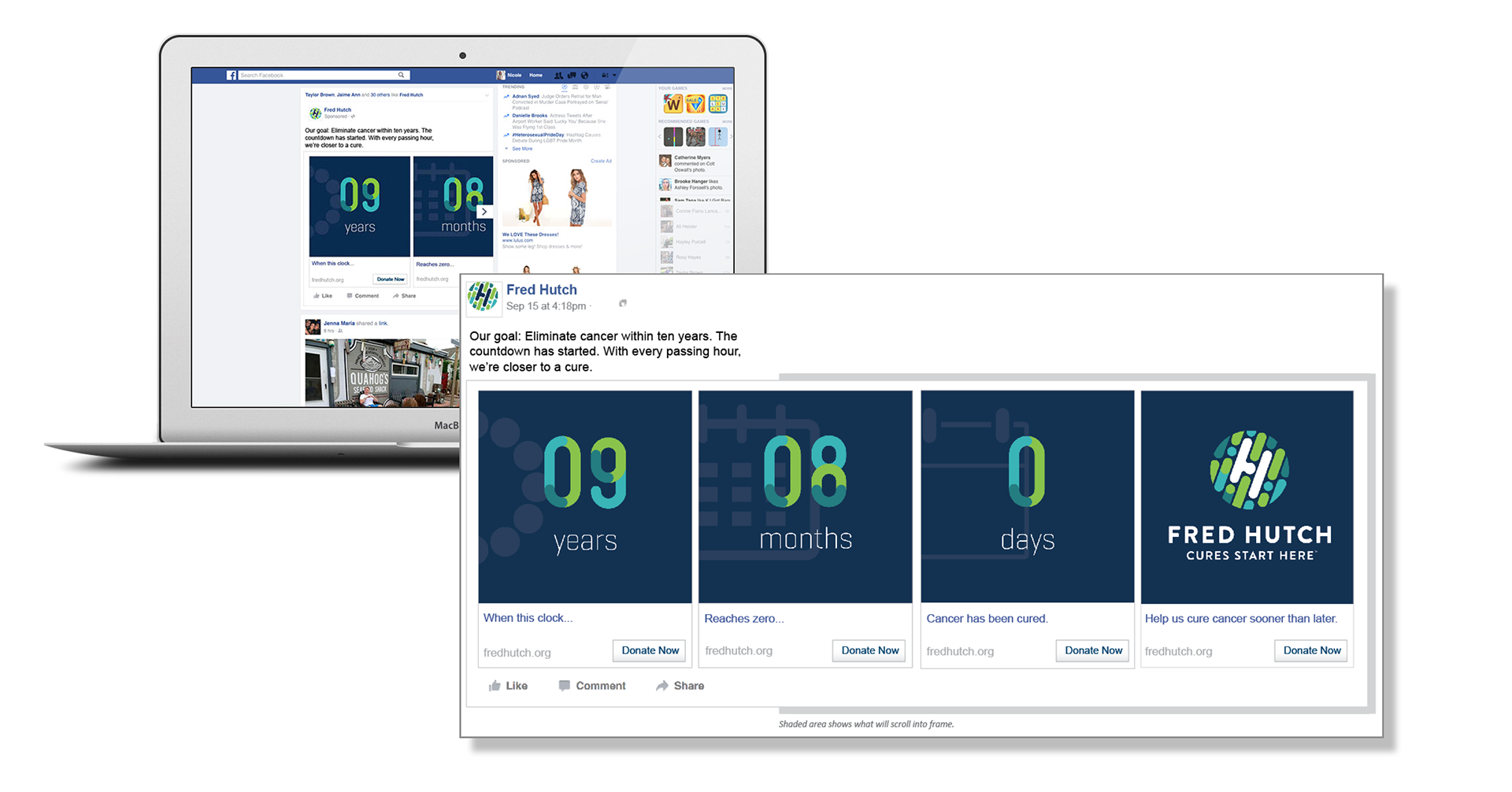
Task: Open the dresses sponsored ad image
Action: tap(557, 197)
